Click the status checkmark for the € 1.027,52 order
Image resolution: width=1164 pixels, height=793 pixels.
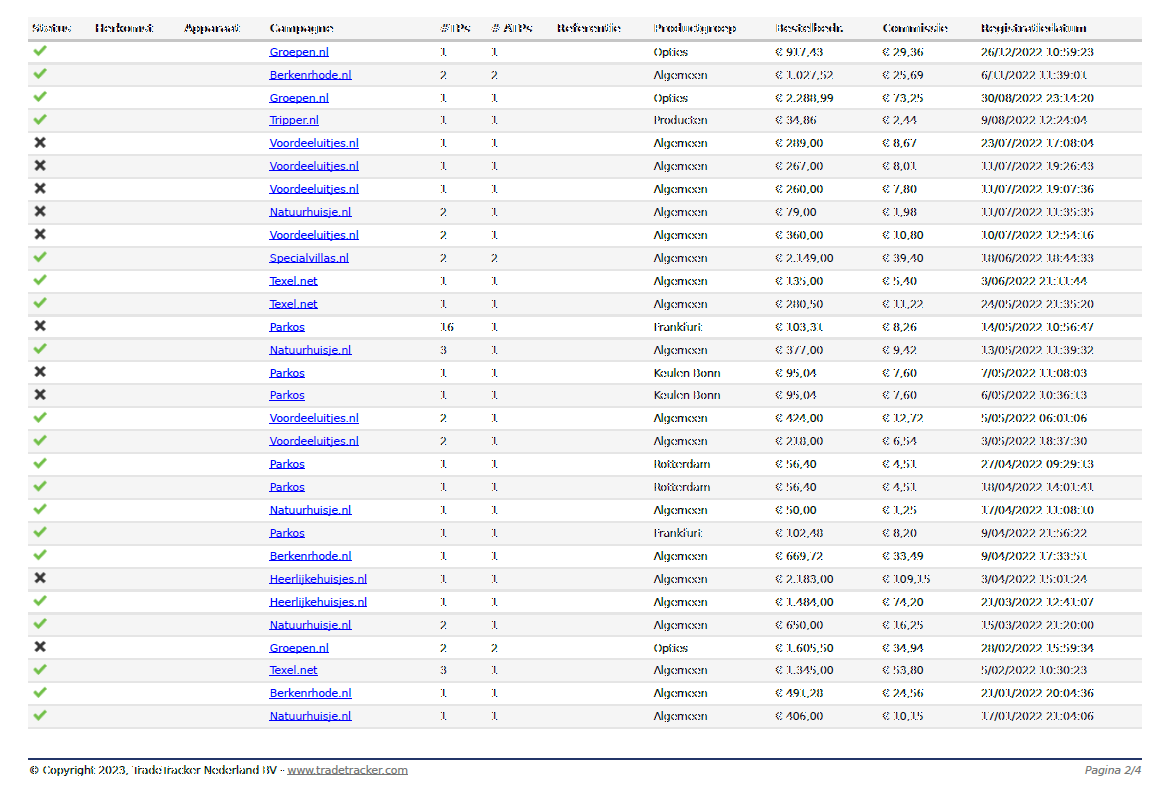tap(40, 74)
